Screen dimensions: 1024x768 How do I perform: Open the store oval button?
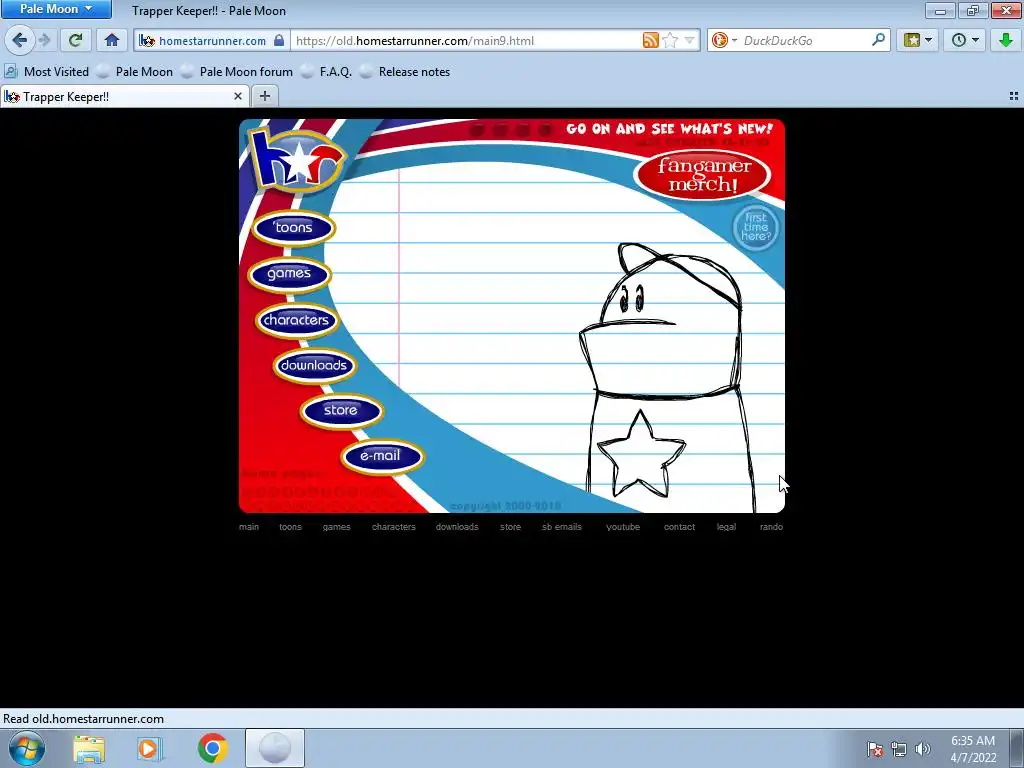(x=341, y=411)
